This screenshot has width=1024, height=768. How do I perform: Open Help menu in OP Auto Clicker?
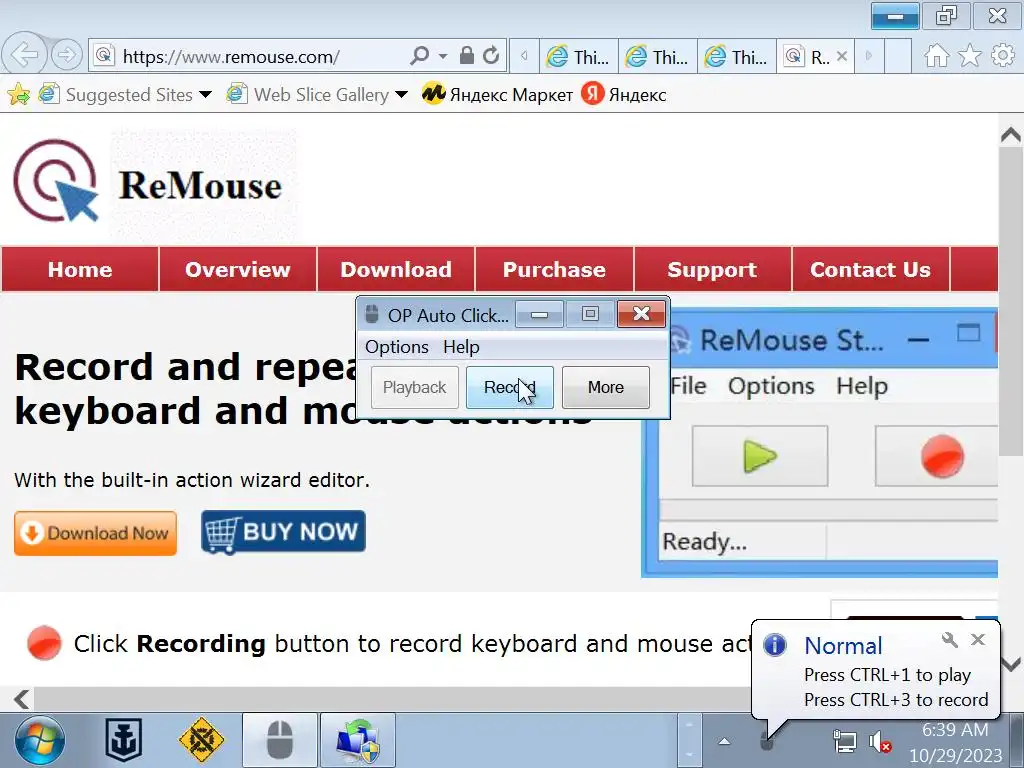(x=461, y=347)
